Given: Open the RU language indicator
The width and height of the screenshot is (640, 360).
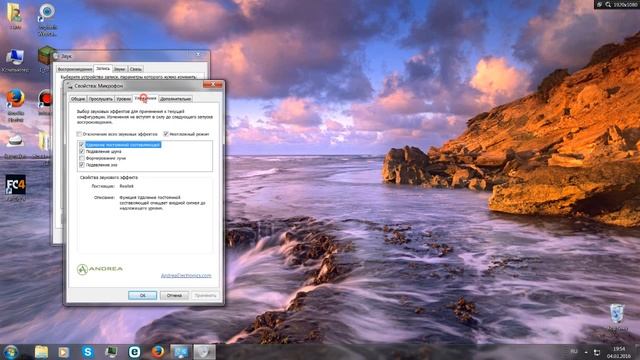Looking at the screenshot, I should (x=574, y=351).
